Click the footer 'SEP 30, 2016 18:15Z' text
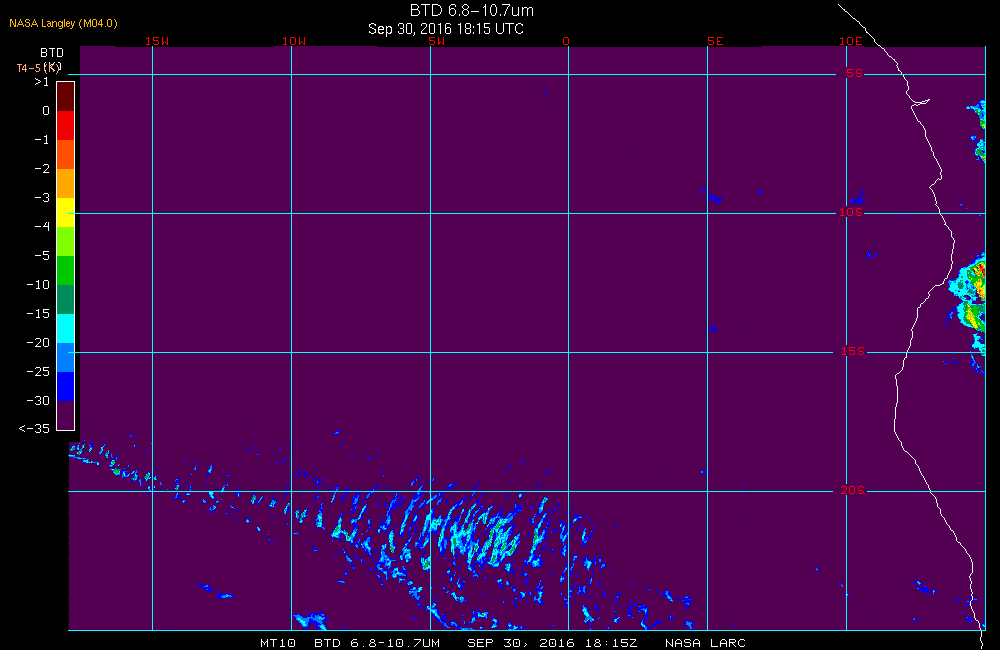Screen dimensions: 1000x650 tap(552, 643)
